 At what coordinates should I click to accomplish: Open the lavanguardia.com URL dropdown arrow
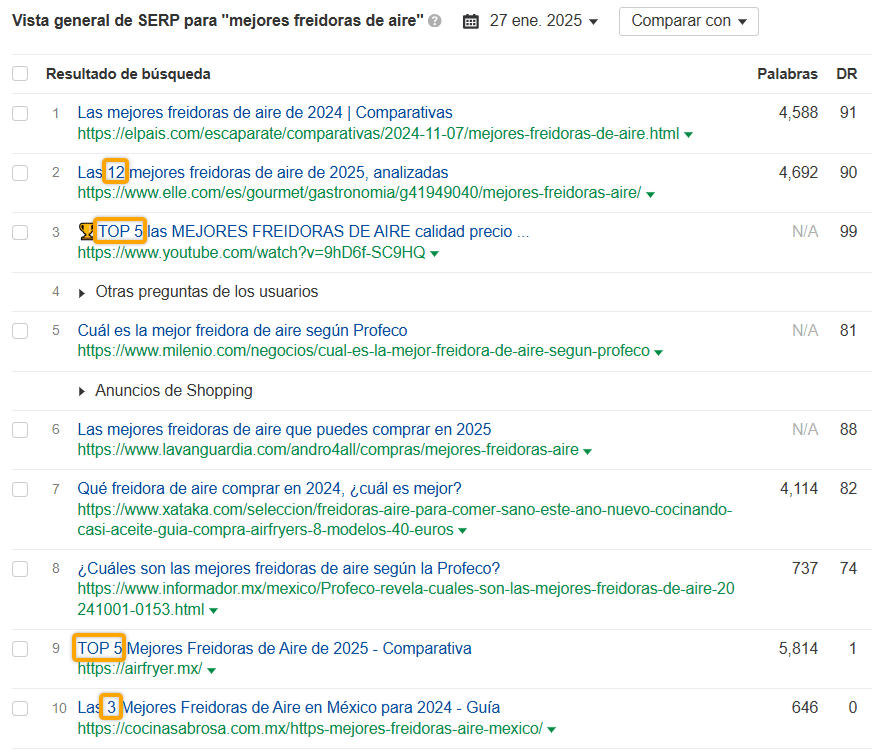587,451
